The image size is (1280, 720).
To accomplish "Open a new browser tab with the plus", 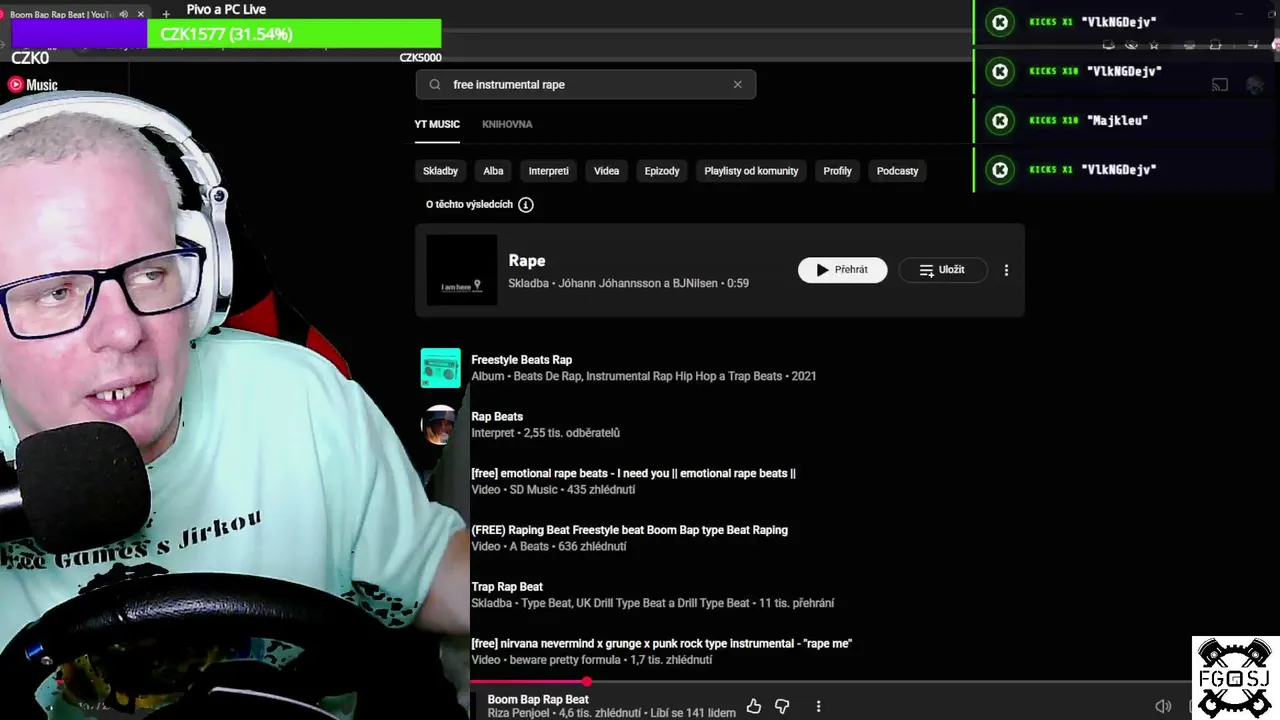I will click(166, 14).
